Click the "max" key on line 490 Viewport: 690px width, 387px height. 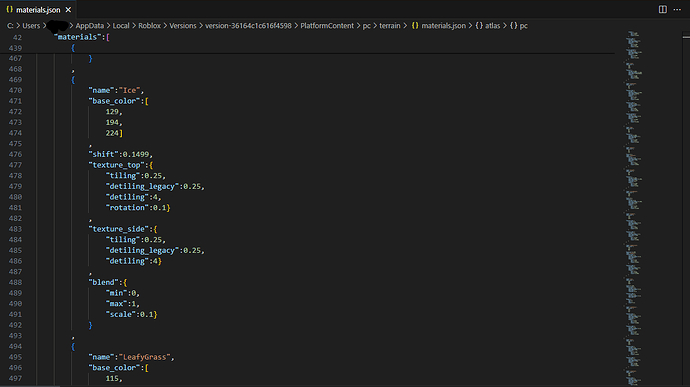click(116, 304)
